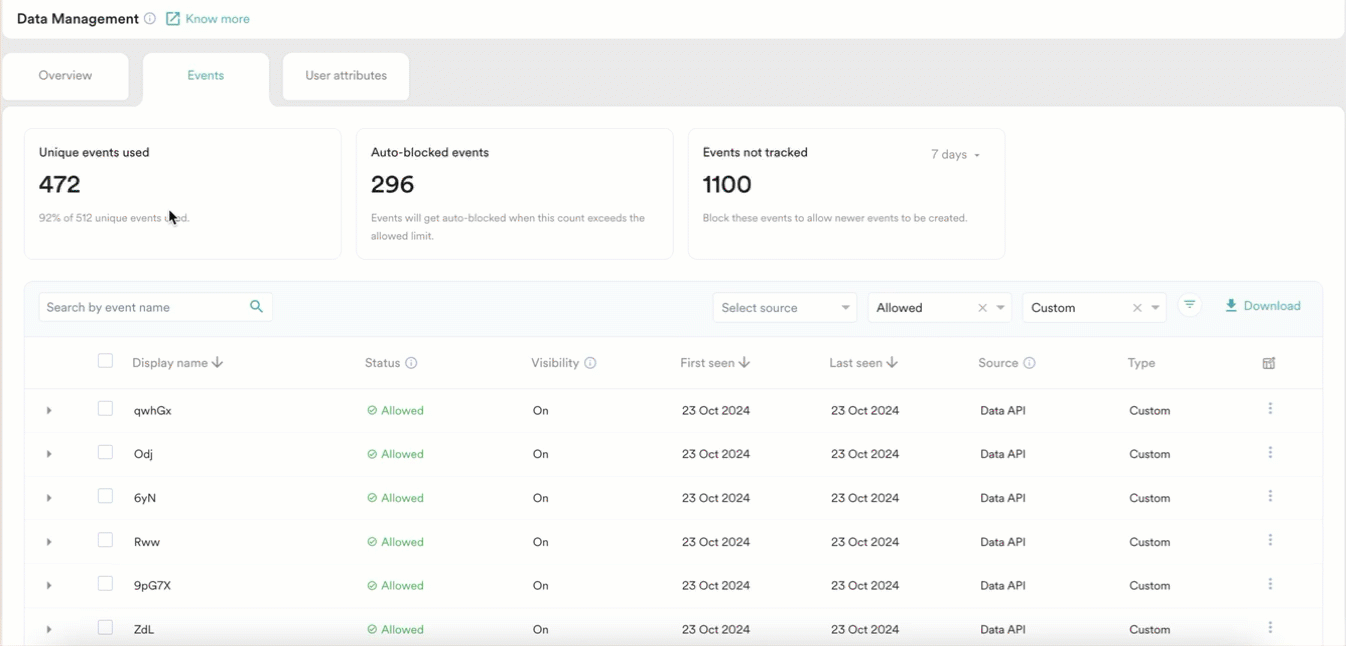Open the 7 days period dropdown

(x=955, y=155)
